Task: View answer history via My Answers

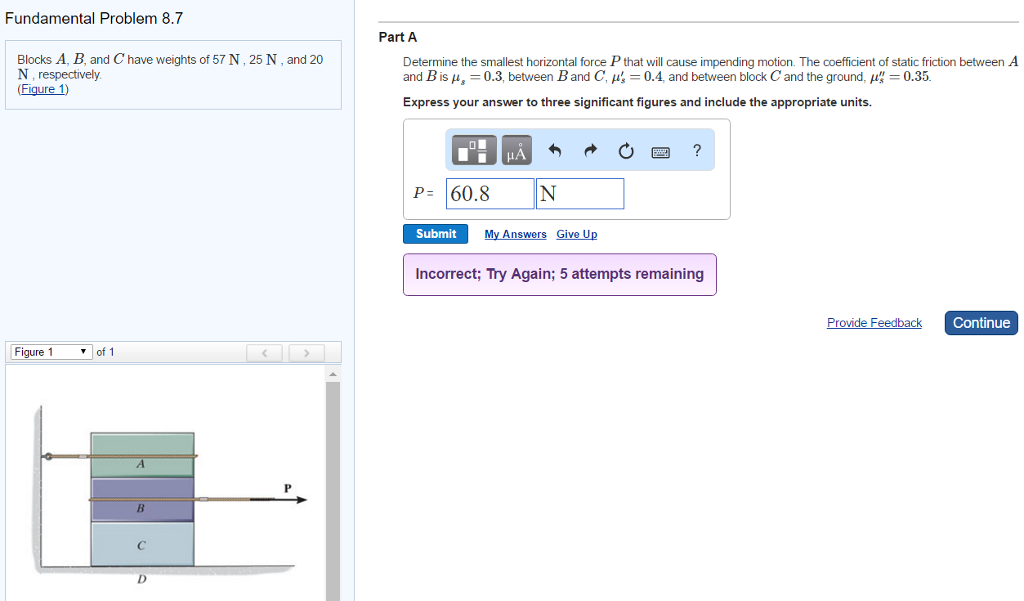Action: [x=515, y=234]
